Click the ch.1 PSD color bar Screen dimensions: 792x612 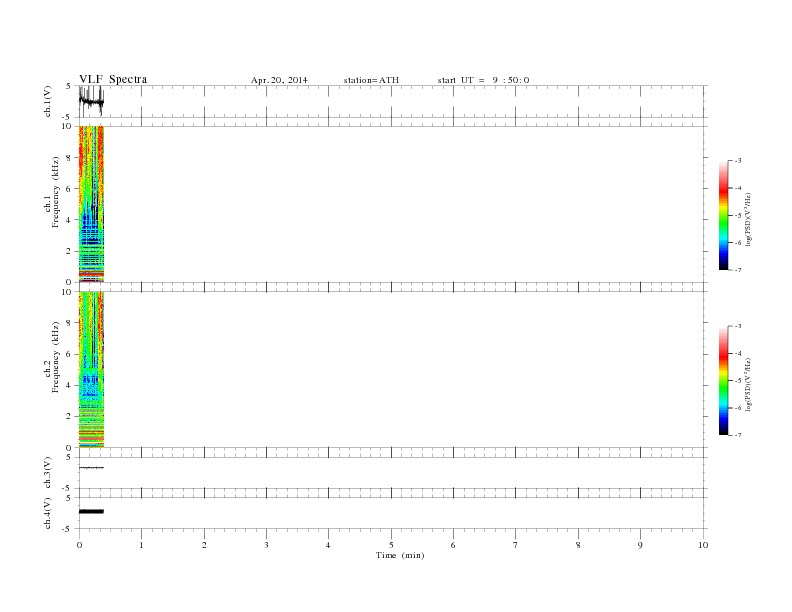724,216
